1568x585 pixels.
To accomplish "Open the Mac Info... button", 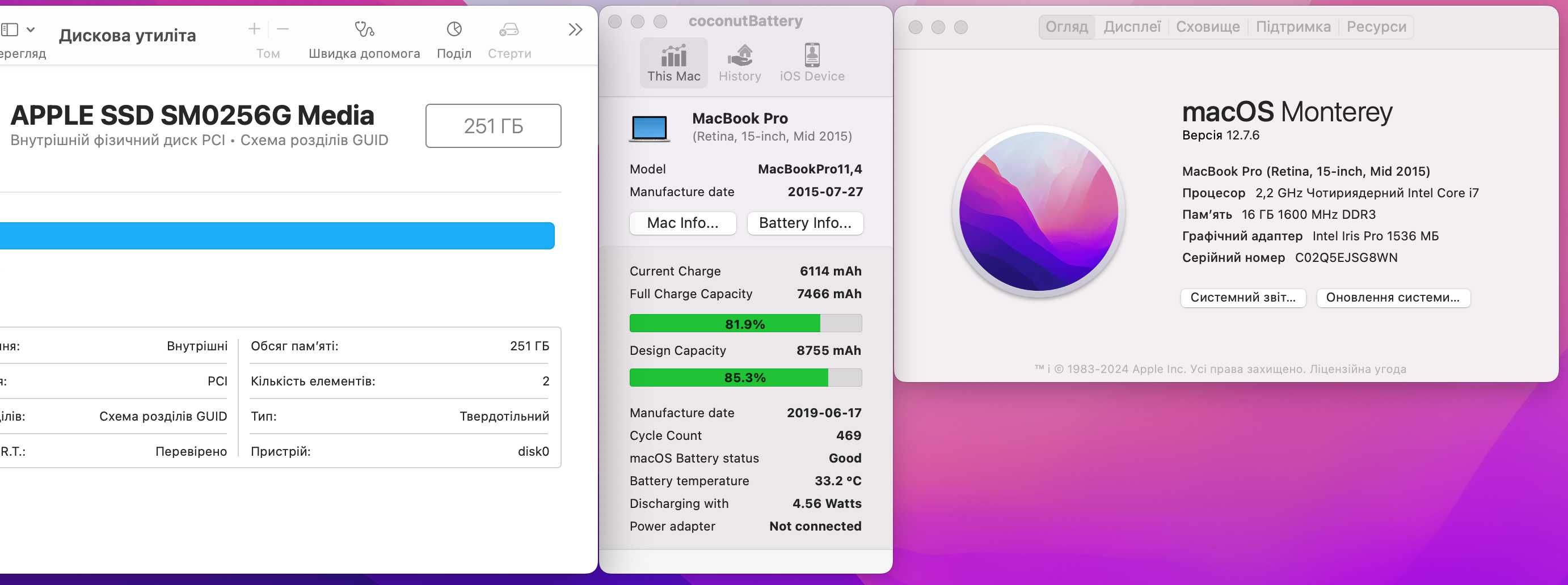I will click(683, 223).
